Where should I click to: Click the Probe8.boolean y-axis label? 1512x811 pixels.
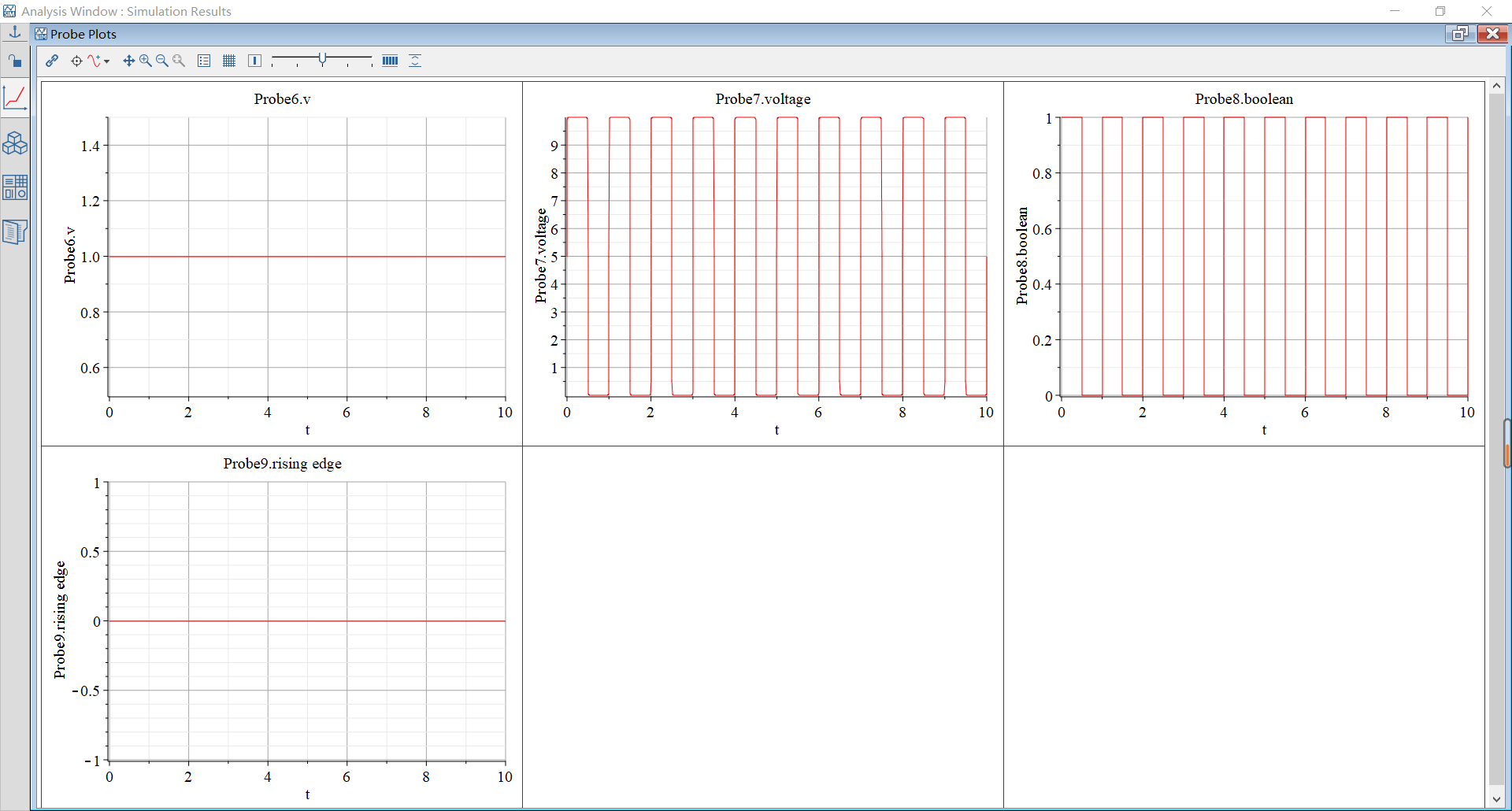click(1022, 255)
